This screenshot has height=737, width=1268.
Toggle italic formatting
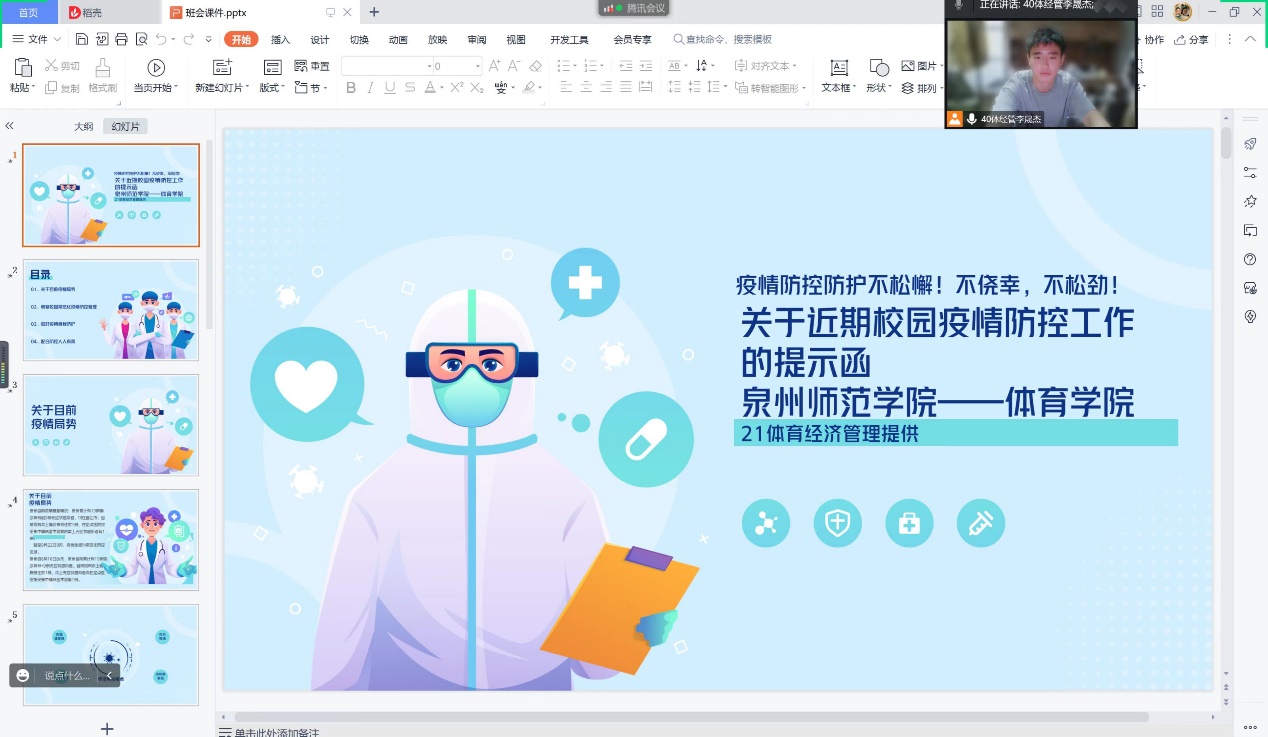coord(370,88)
